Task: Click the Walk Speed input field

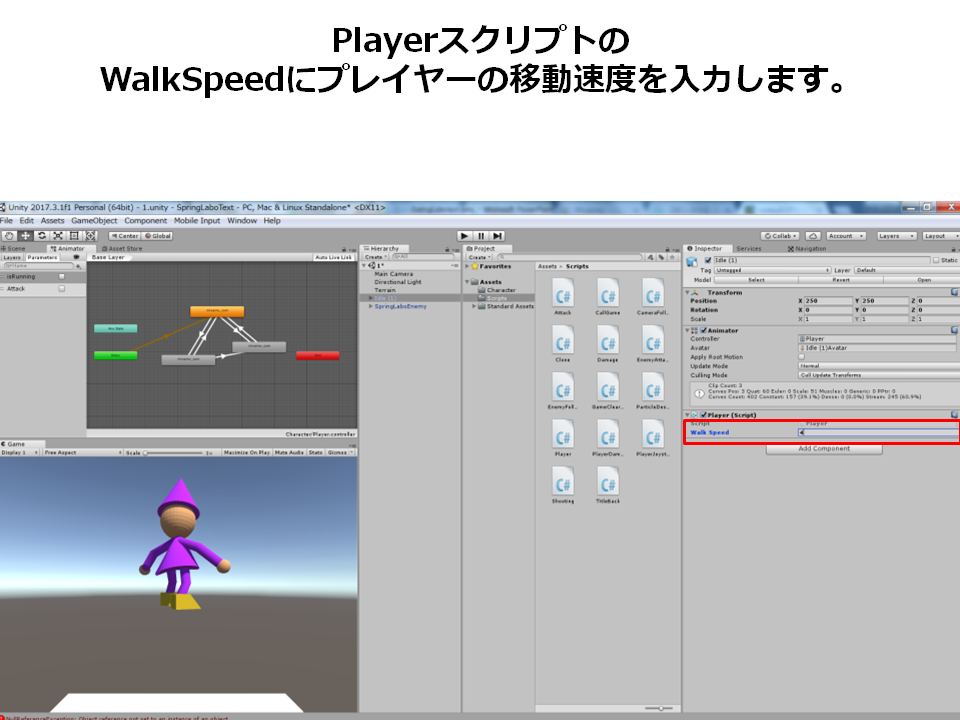Action: [x=878, y=432]
